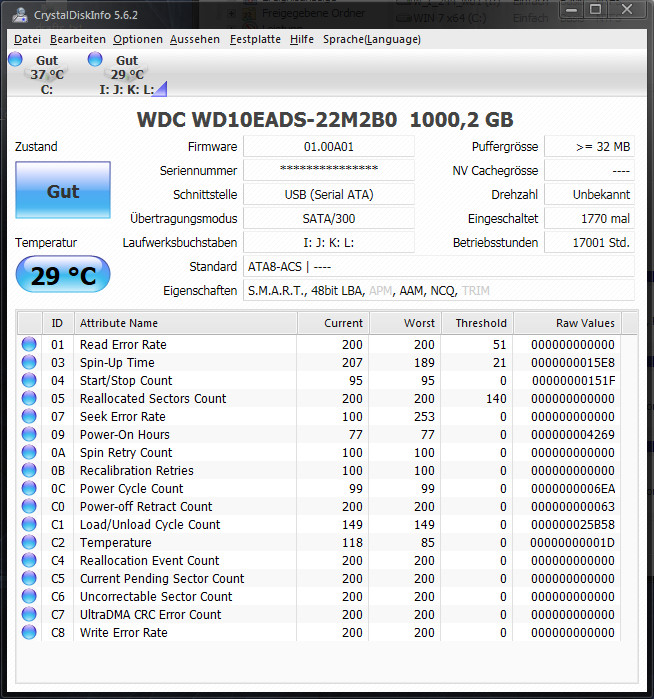Select the Power-On Hours attribute name
The image size is (654, 699).
[x=125, y=435]
